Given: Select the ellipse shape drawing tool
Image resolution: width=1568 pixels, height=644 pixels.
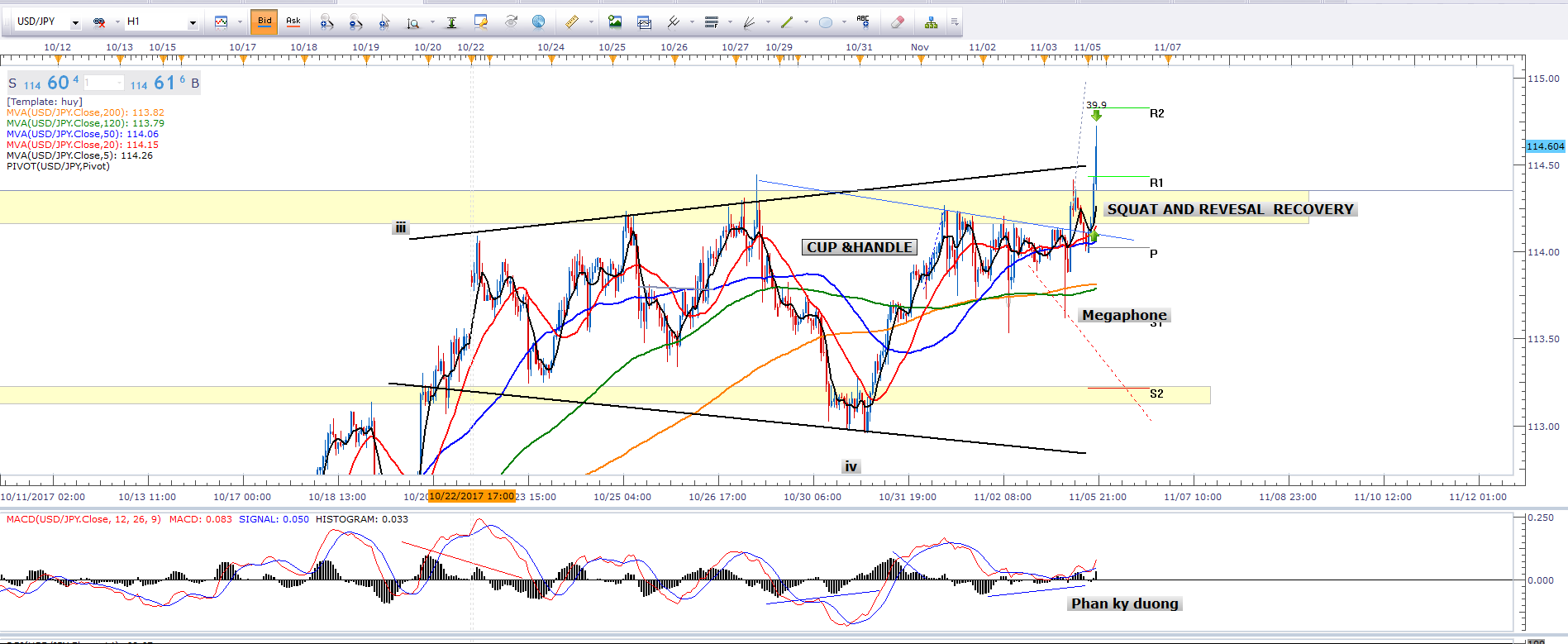Looking at the screenshot, I should coord(825,22).
